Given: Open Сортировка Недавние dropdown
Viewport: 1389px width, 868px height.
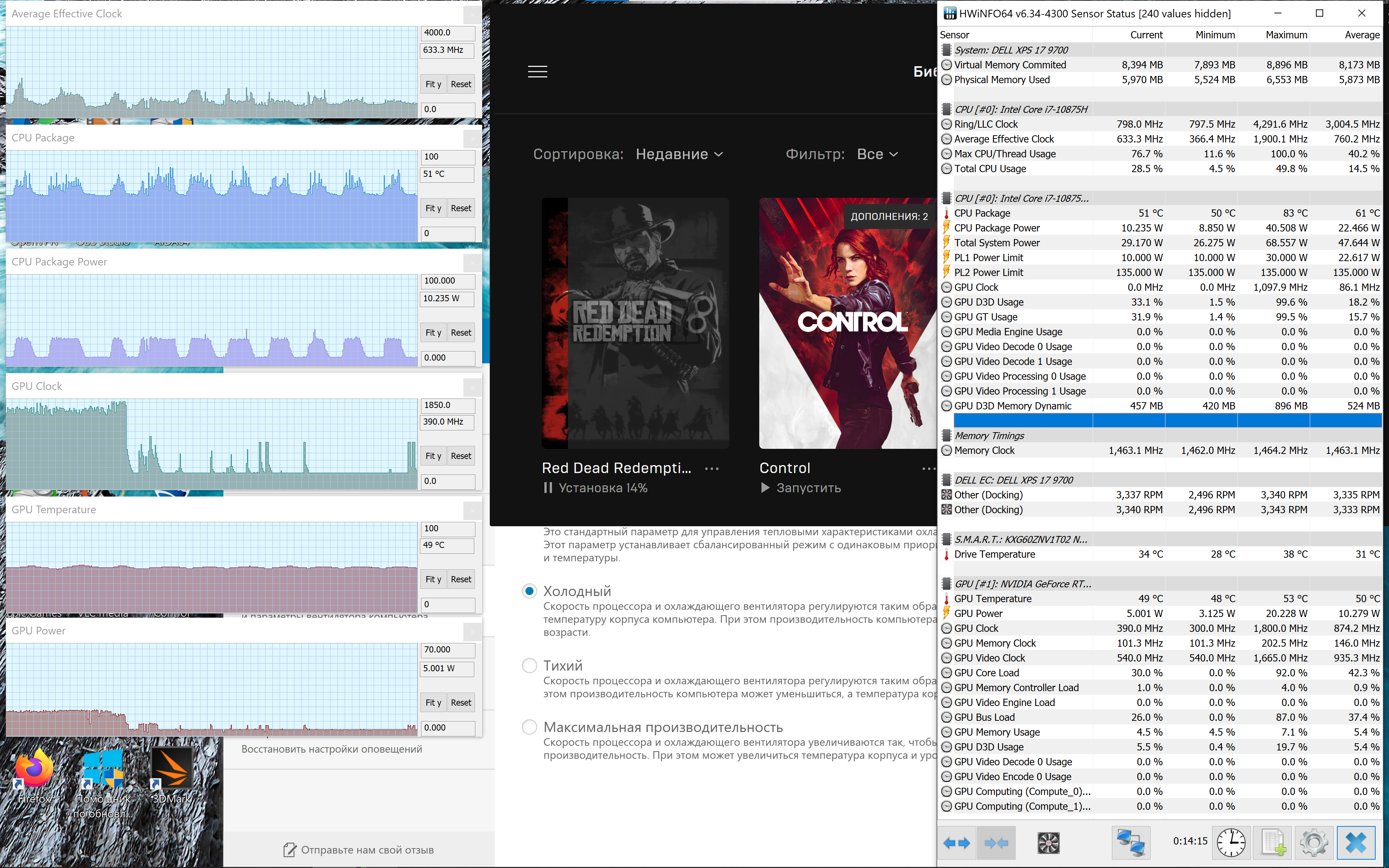Looking at the screenshot, I should click(x=680, y=154).
